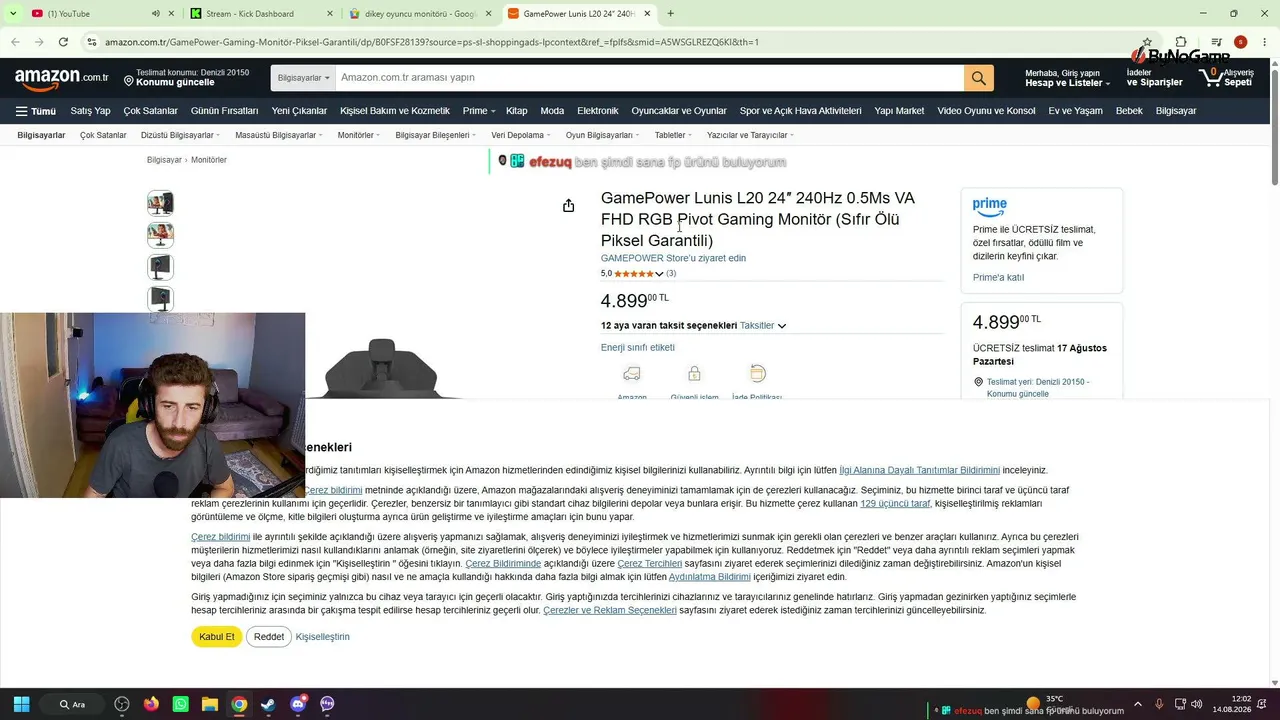This screenshot has width=1280, height=720.
Task: Mute the YouTube tab speaker icon
Action: pyautogui.click(x=156, y=13)
